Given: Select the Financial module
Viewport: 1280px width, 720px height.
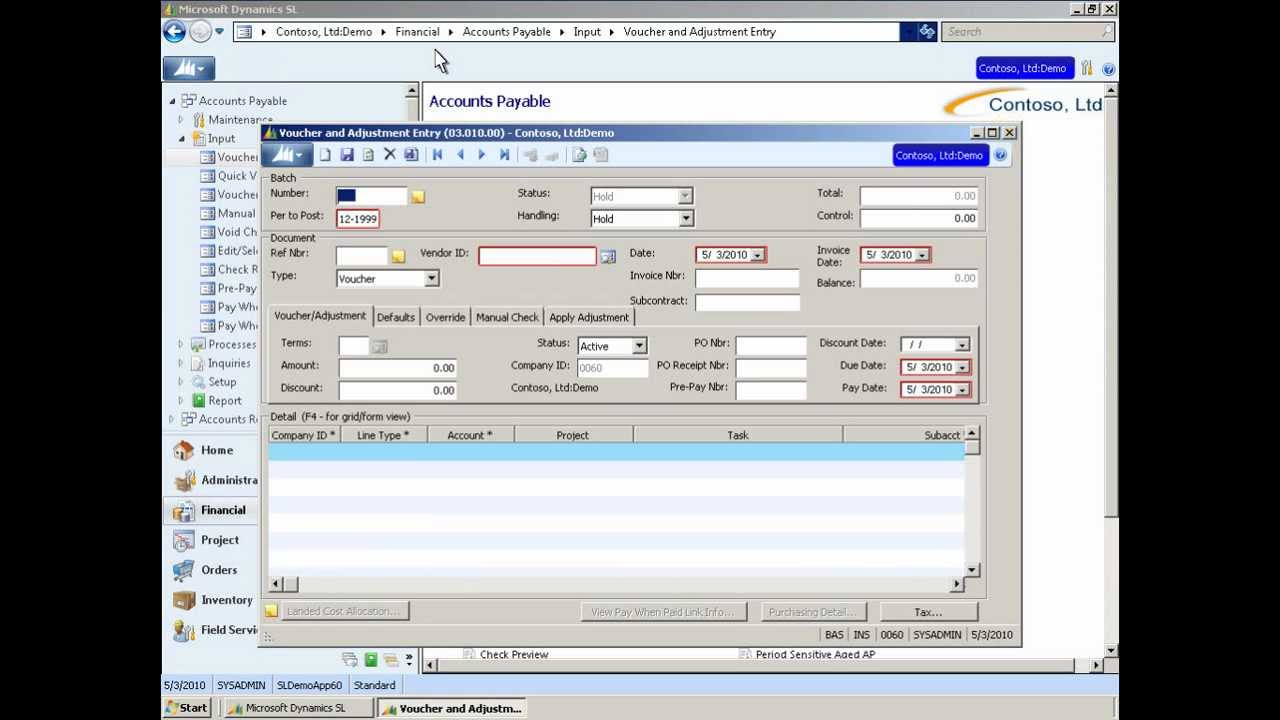Looking at the screenshot, I should (222, 510).
